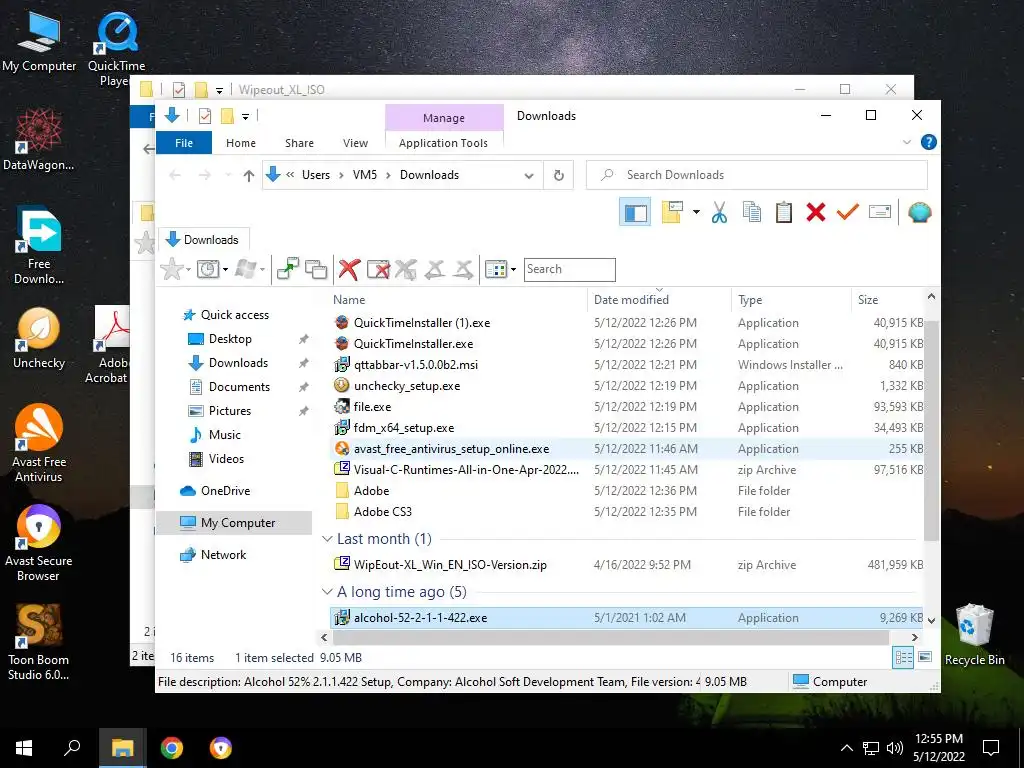
Task: Click VM5 in the address breadcrumb
Action: click(364, 175)
